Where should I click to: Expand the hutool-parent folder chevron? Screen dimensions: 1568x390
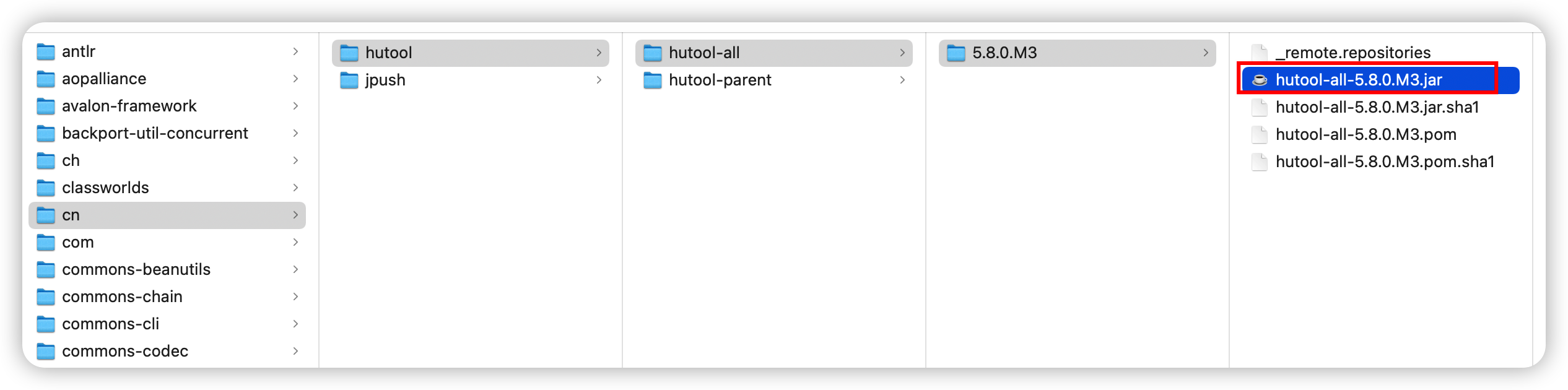(902, 80)
